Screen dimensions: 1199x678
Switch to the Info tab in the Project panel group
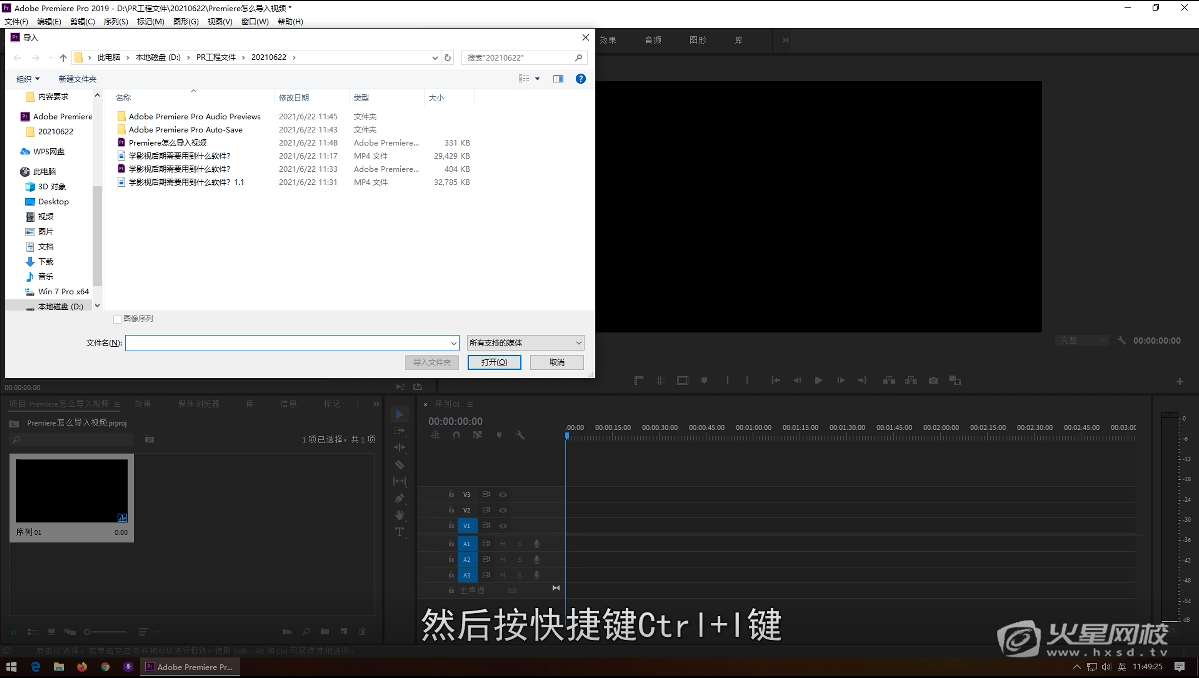288,404
